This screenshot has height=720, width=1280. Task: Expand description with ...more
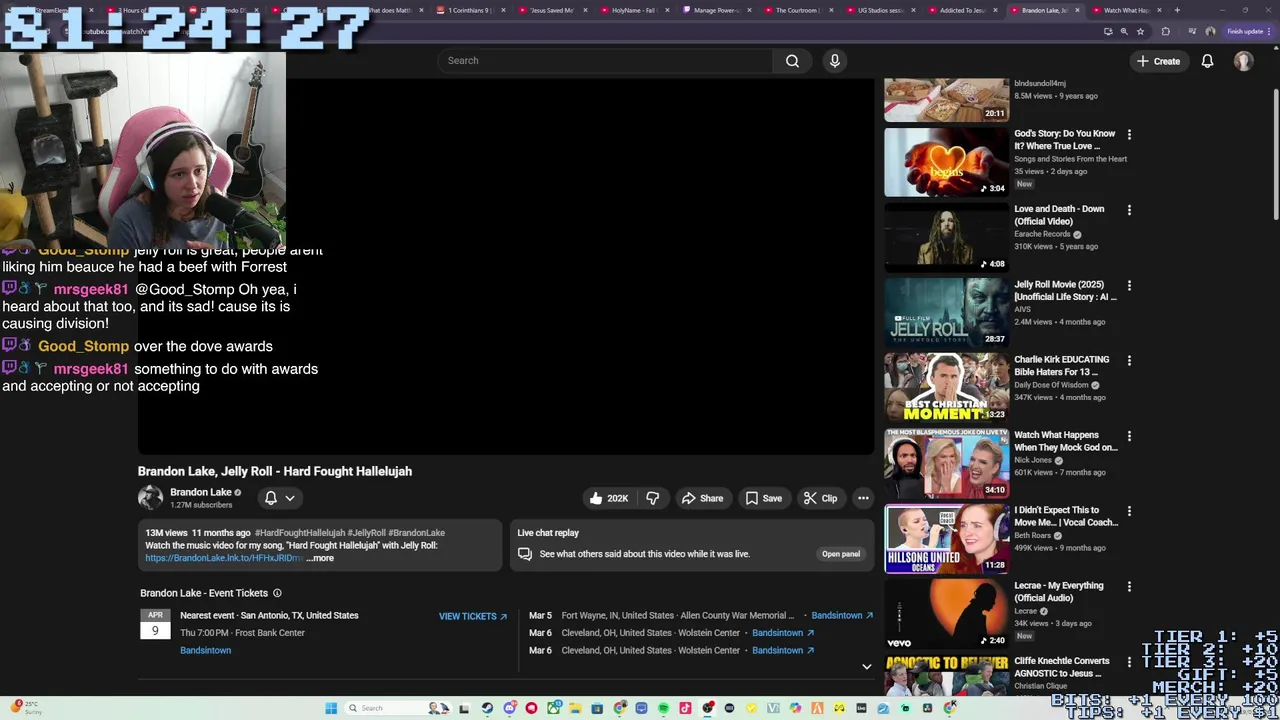click(x=320, y=558)
